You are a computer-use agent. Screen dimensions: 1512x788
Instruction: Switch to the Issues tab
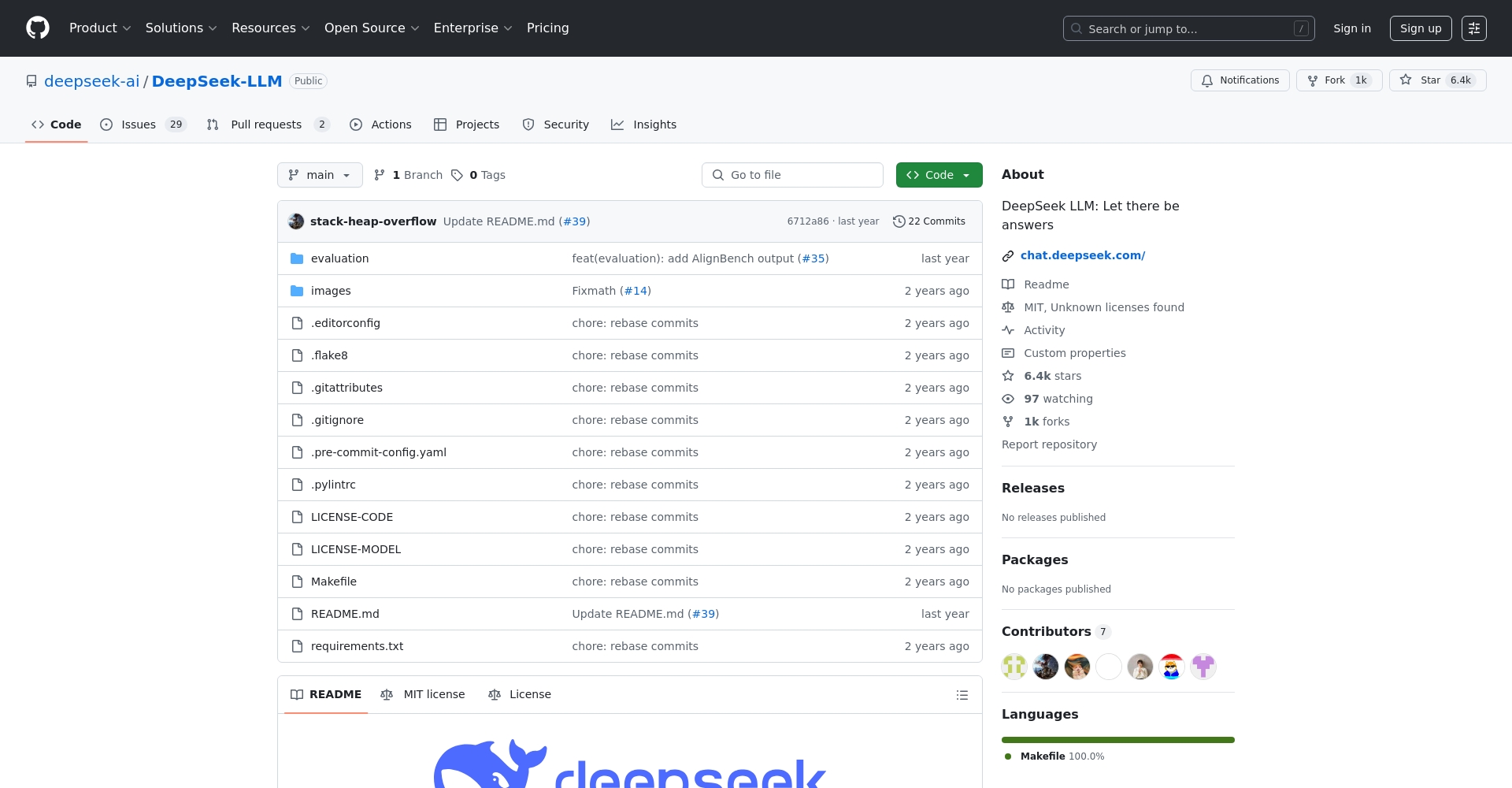143,125
